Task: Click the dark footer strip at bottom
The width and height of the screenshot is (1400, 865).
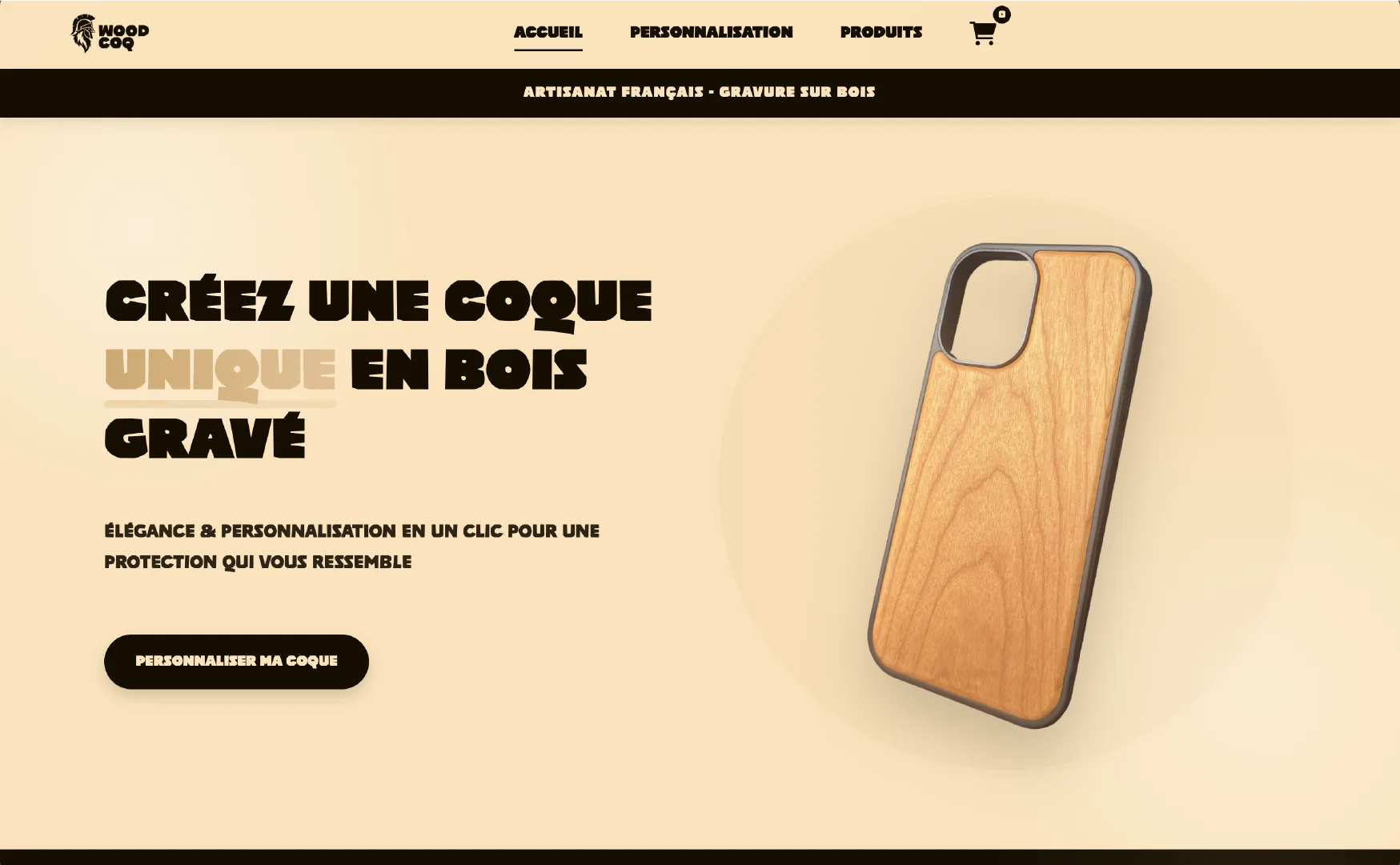Action: (x=700, y=857)
